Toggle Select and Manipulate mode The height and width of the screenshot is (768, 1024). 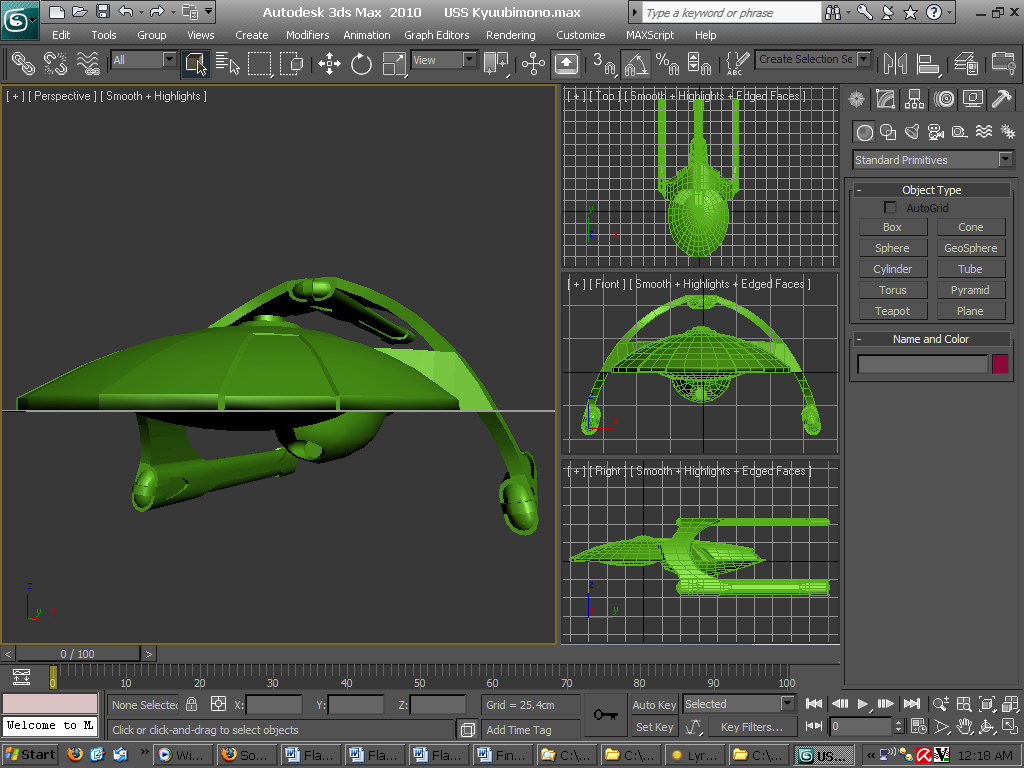(x=533, y=63)
